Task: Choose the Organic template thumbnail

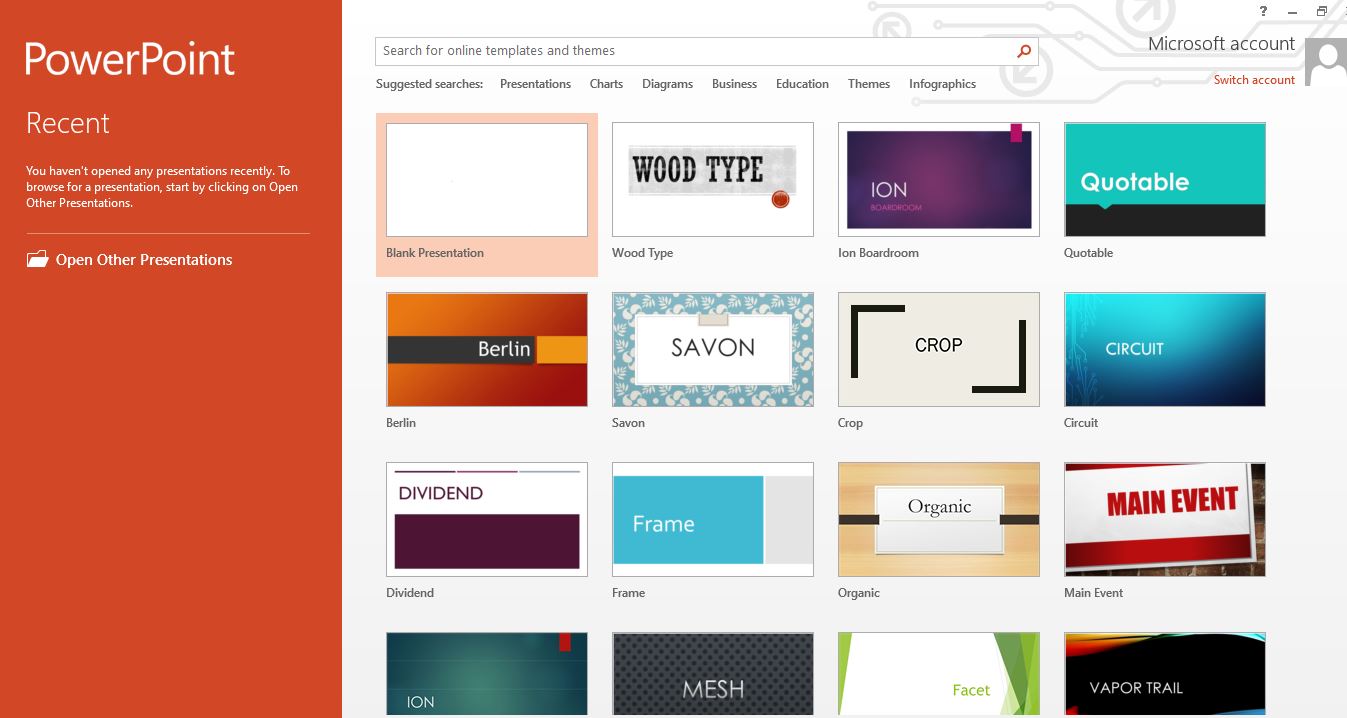Action: (x=939, y=520)
